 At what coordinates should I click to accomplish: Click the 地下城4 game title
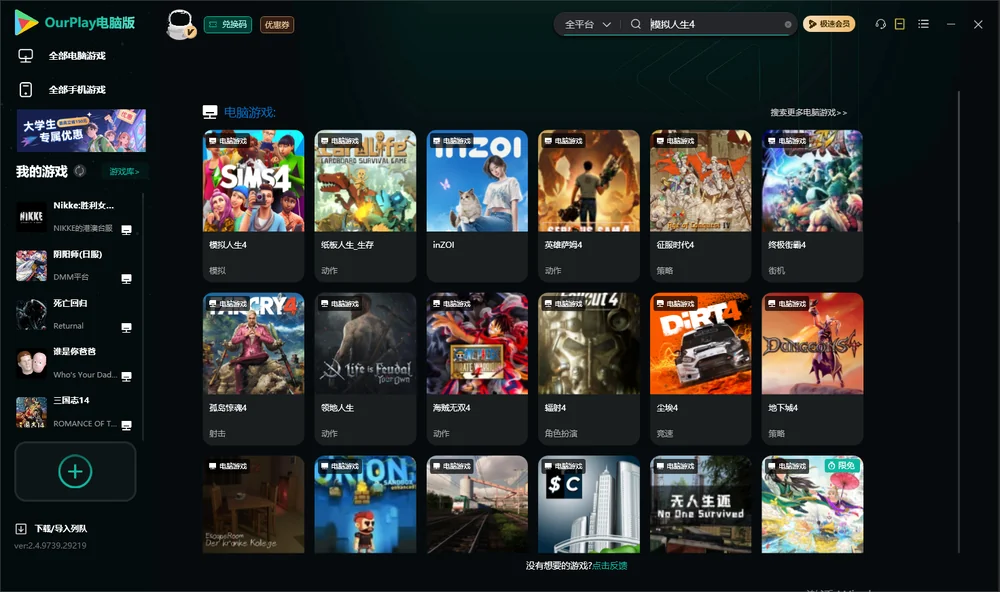(783, 408)
